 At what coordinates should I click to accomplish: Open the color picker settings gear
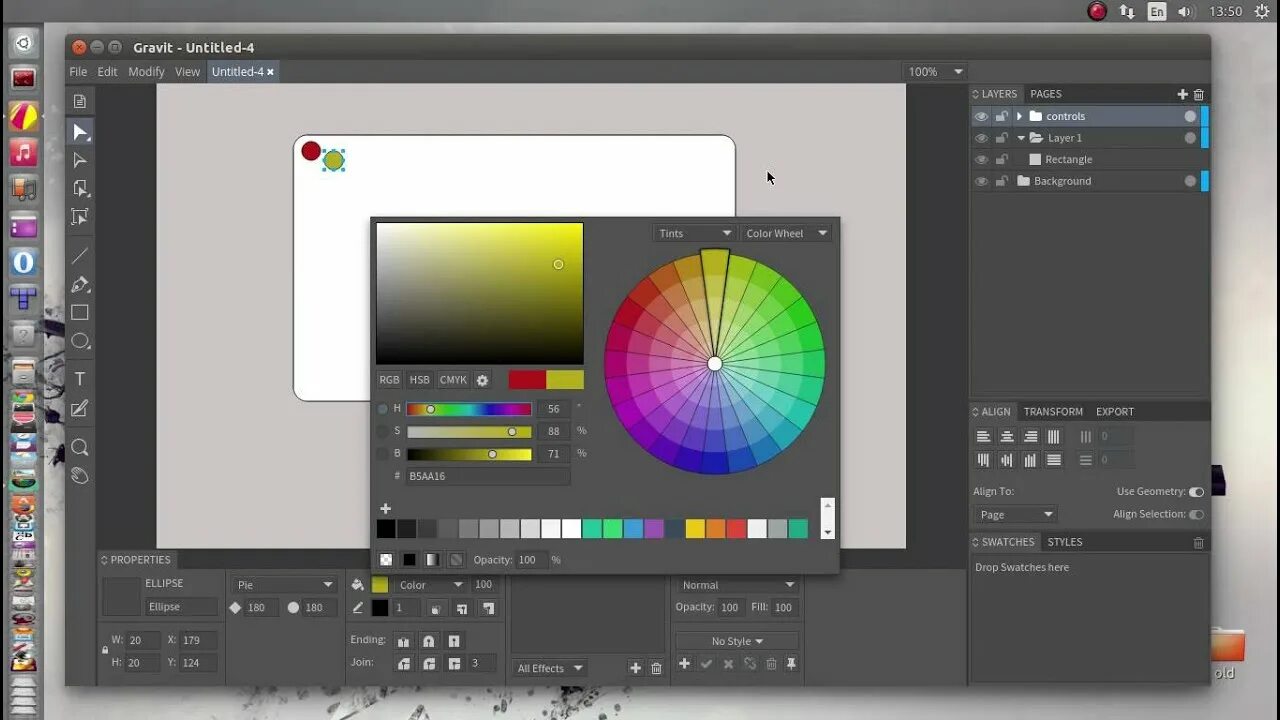[x=482, y=380]
